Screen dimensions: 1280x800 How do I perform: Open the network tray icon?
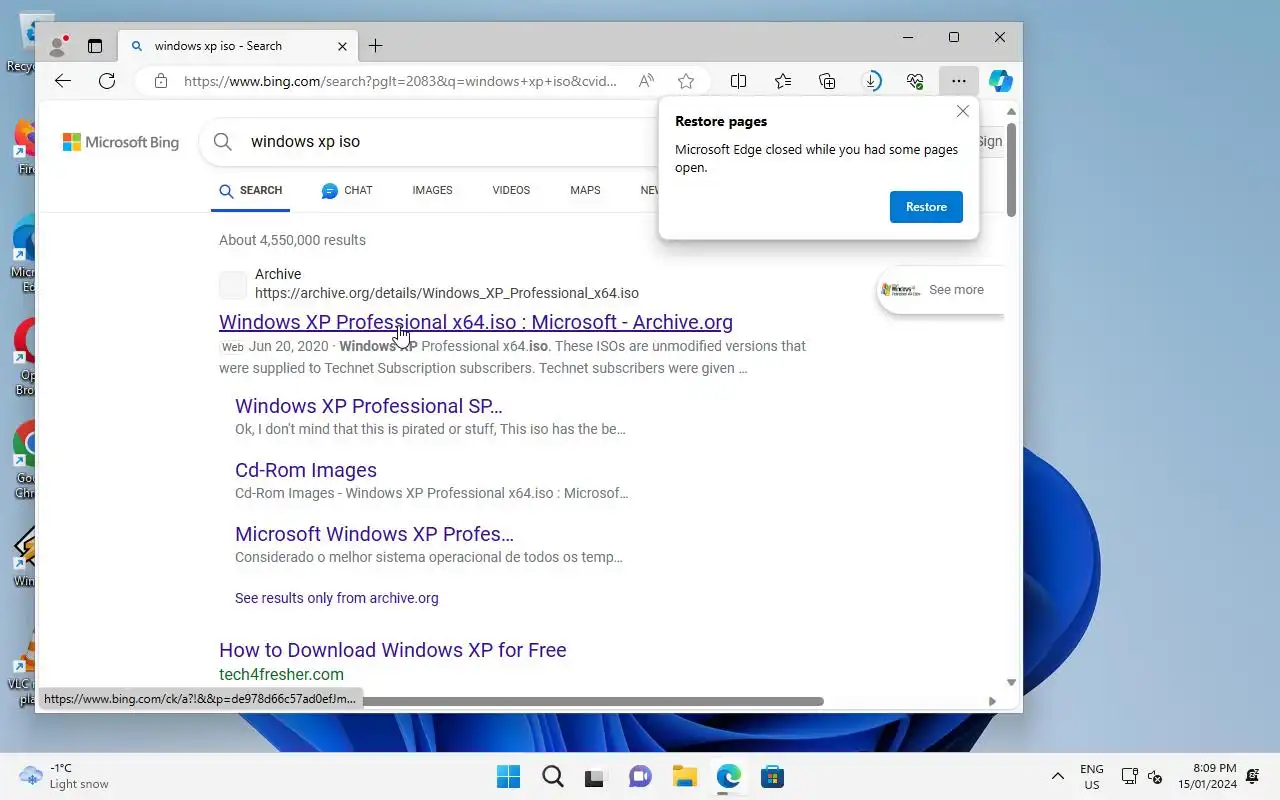tap(1129, 777)
